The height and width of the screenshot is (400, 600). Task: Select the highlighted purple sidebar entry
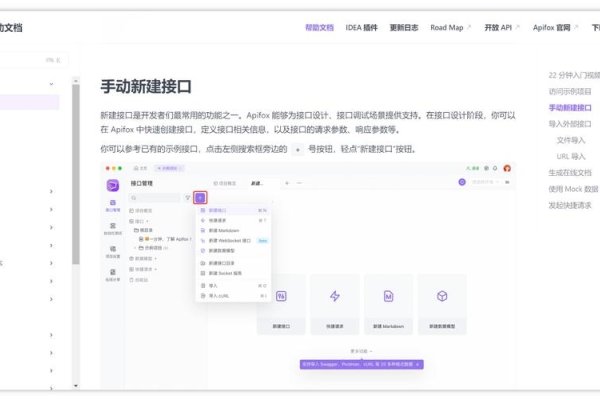[29, 102]
